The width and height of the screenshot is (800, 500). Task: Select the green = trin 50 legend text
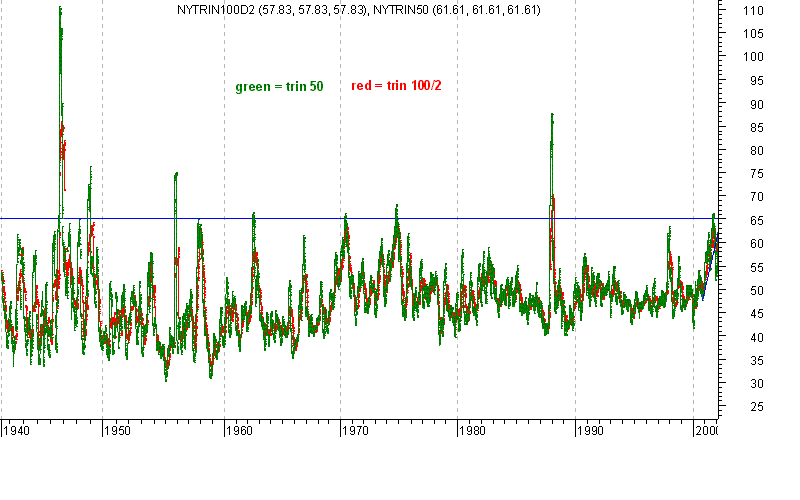tap(279, 87)
